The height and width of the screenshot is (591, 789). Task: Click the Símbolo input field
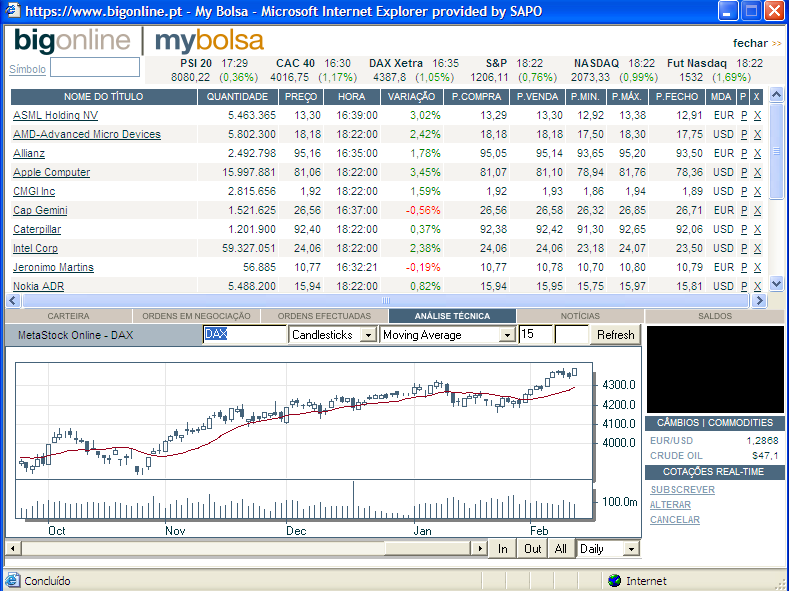95,67
